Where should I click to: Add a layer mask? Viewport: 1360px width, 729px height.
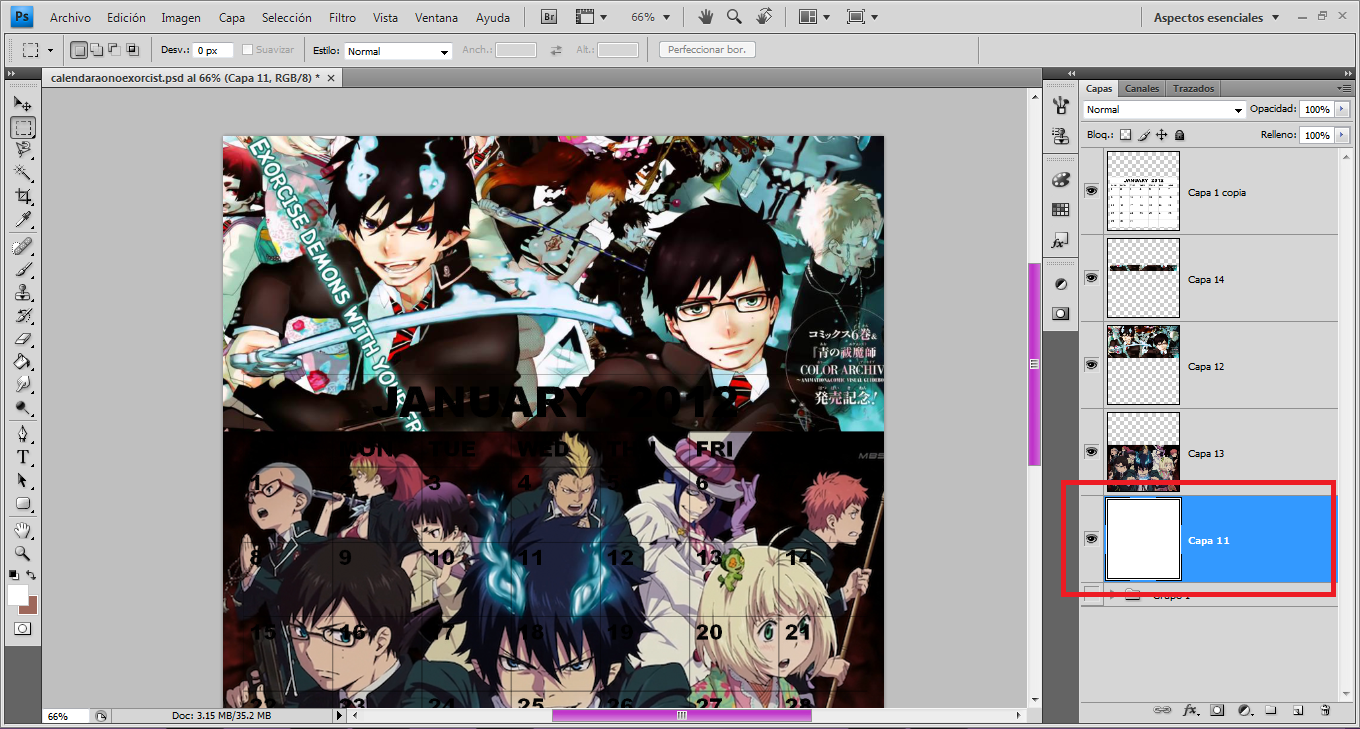click(x=1217, y=710)
